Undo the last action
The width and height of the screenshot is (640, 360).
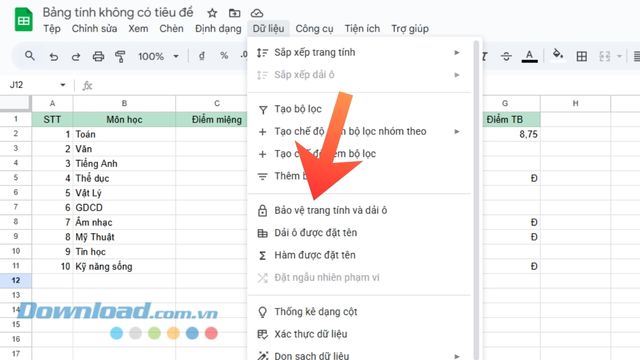(x=53, y=56)
